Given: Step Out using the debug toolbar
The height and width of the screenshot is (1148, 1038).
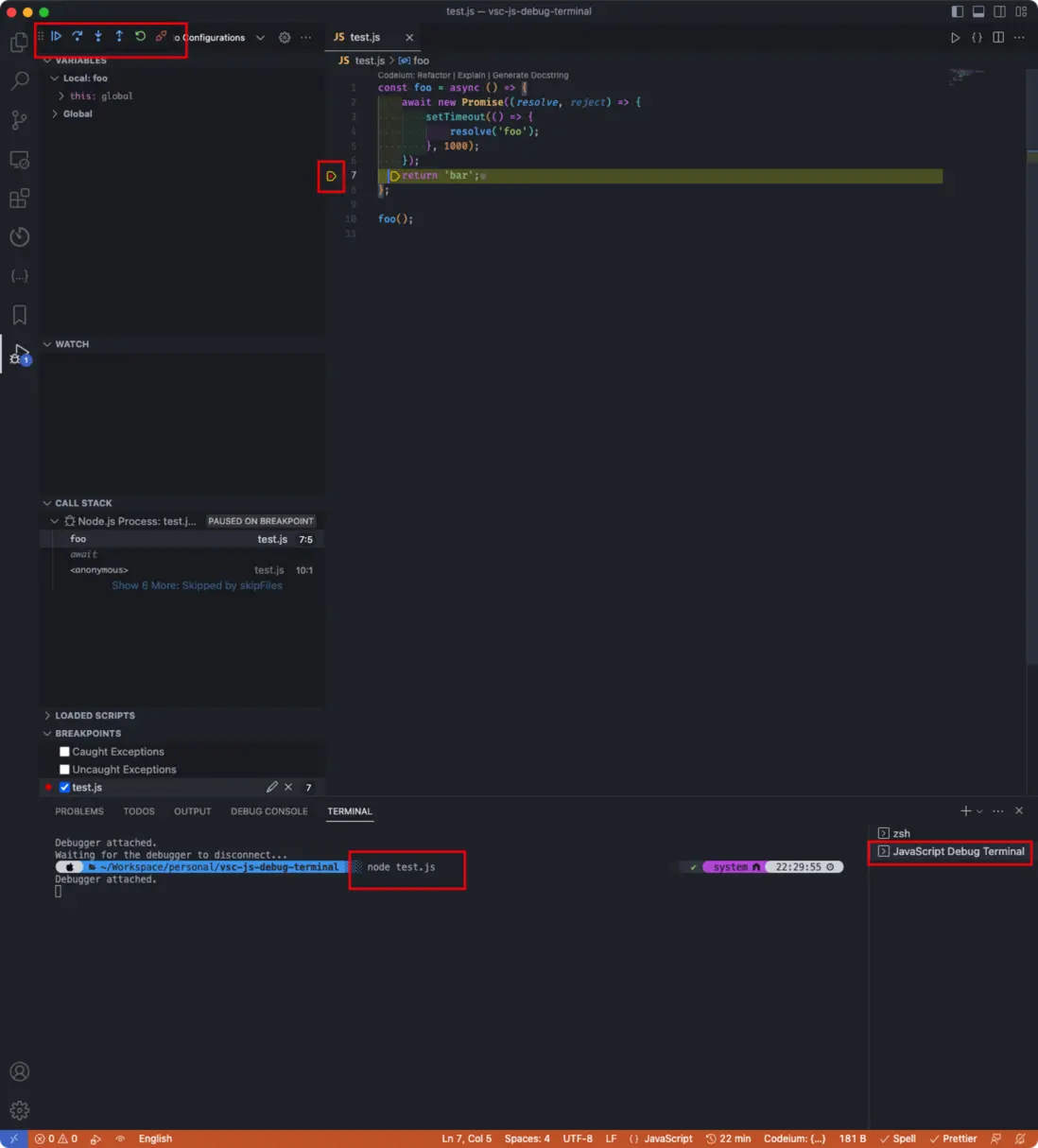Looking at the screenshot, I should pyautogui.click(x=119, y=37).
